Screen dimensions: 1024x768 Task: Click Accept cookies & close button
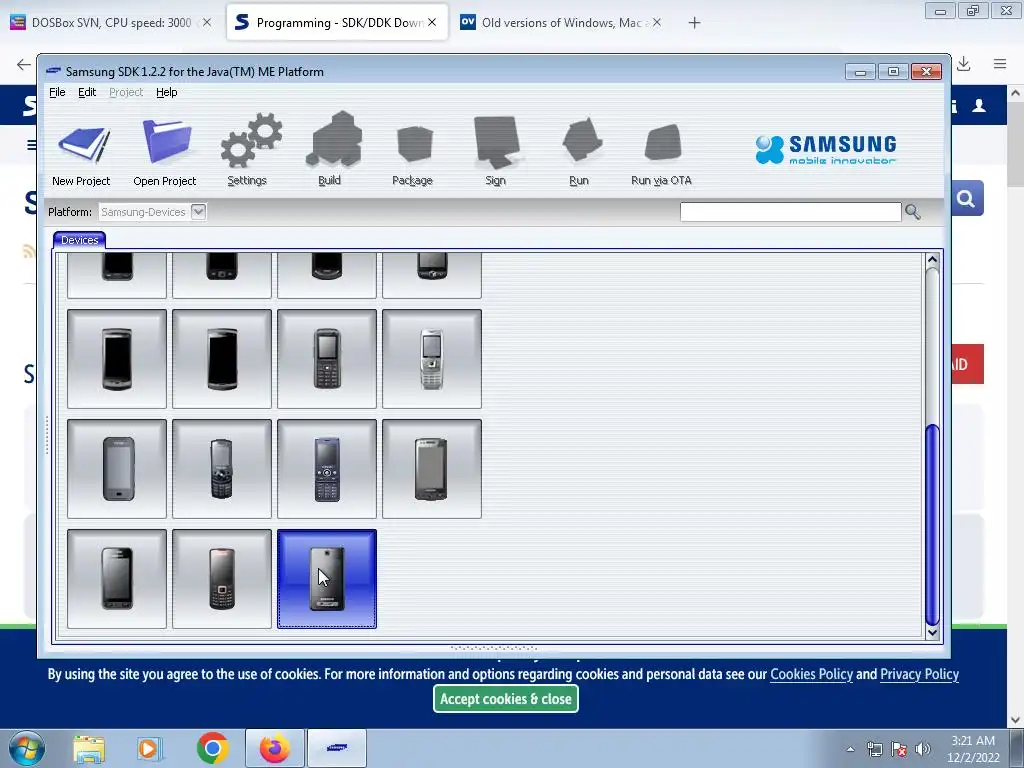[x=505, y=699]
